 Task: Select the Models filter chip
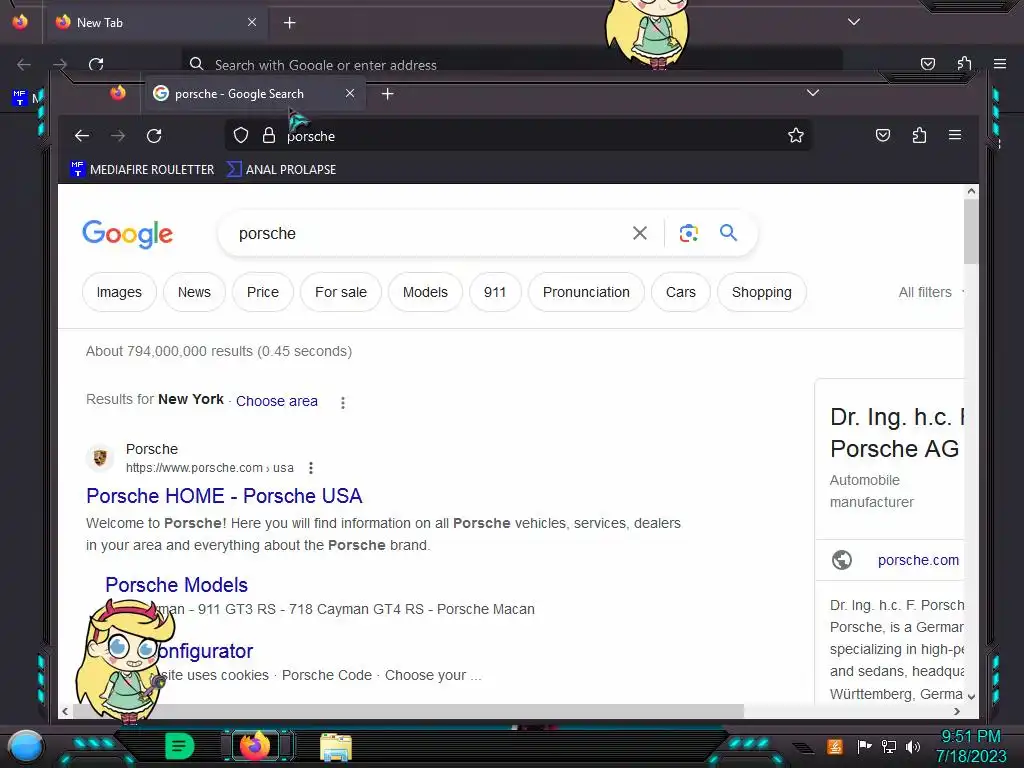click(425, 292)
